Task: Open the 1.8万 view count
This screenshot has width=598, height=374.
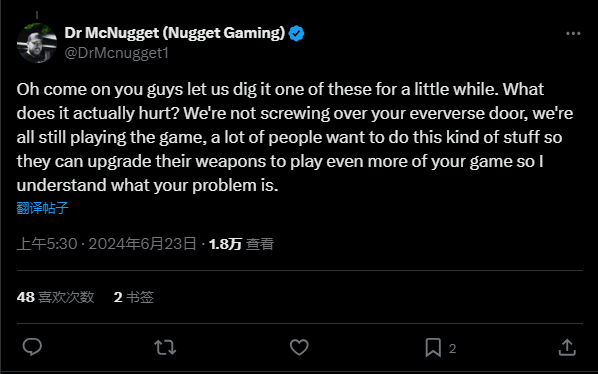Action: 225,244
